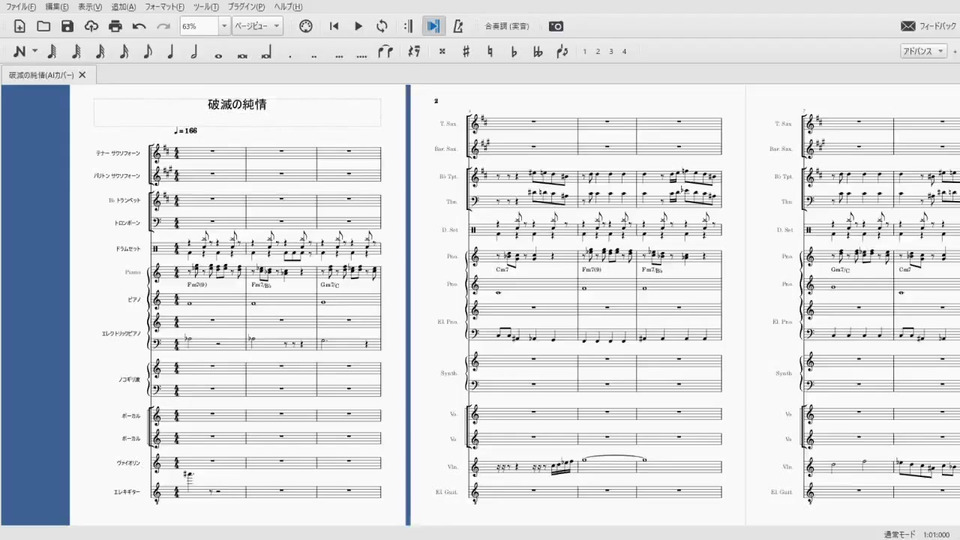Flip note direction icon
The height and width of the screenshot is (540, 960).
click(x=562, y=51)
